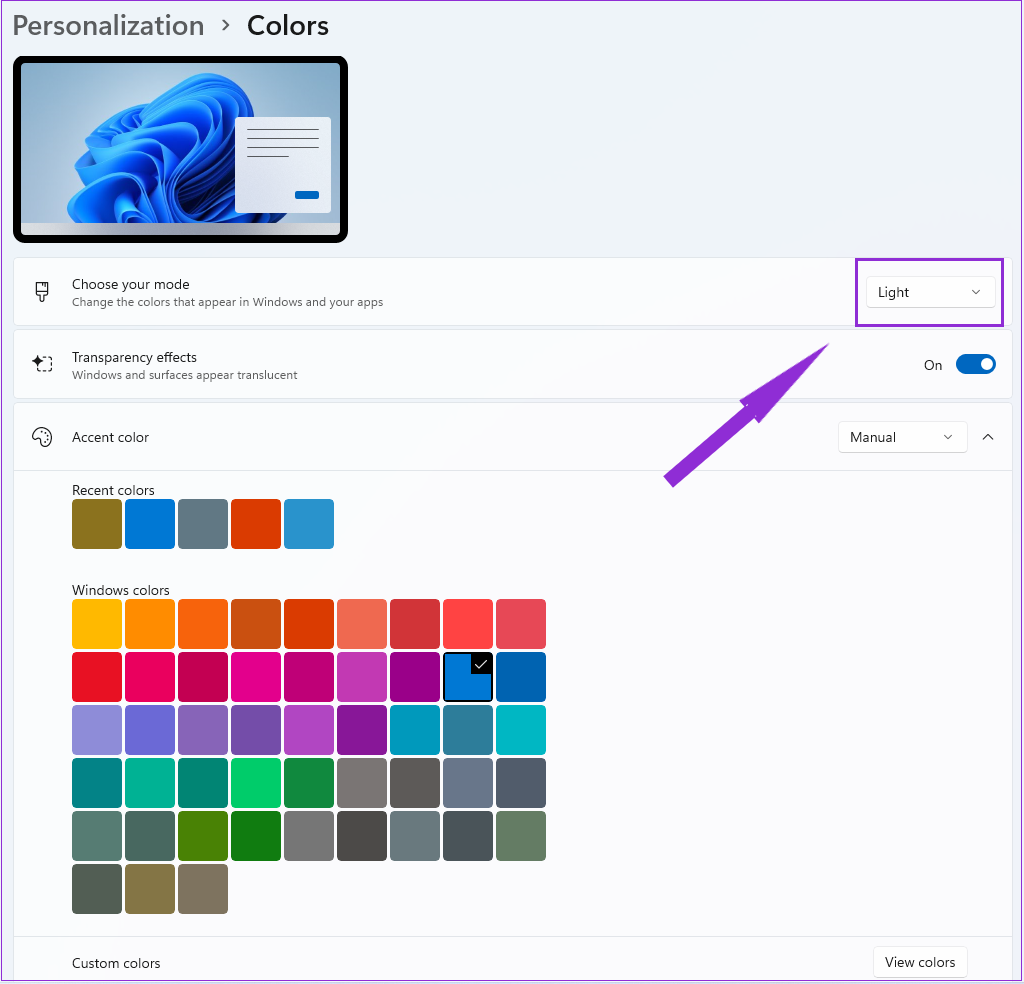Click the Transparency effects sparkle icon
The image size is (1024, 984).
coord(42,364)
